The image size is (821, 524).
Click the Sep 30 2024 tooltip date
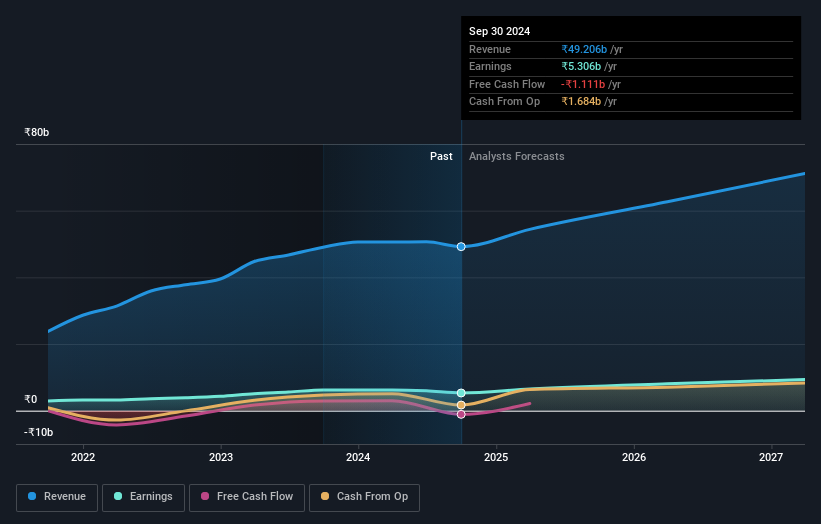pos(500,31)
